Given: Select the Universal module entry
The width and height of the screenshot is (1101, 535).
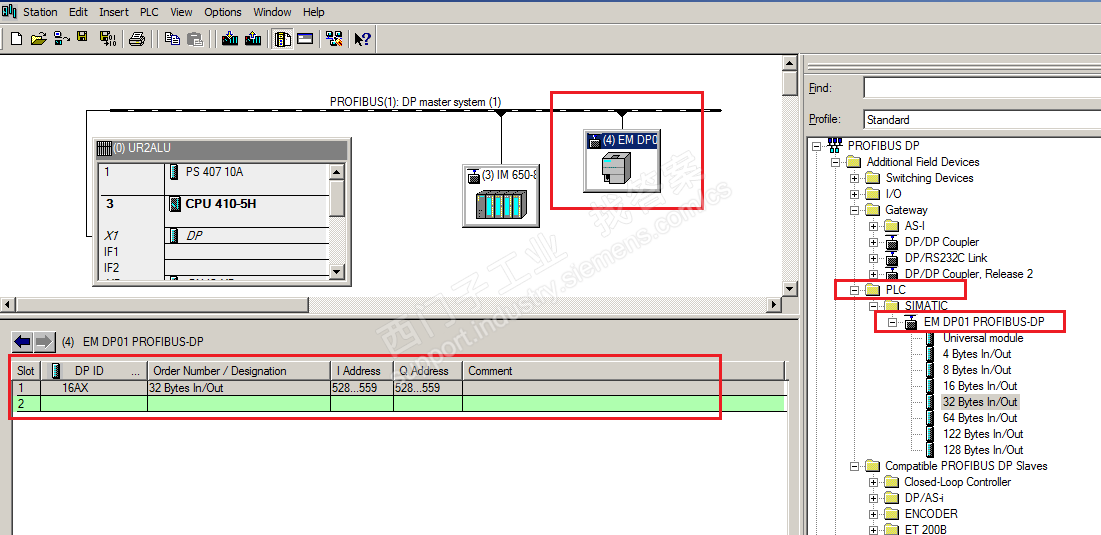Looking at the screenshot, I should click(x=983, y=338).
